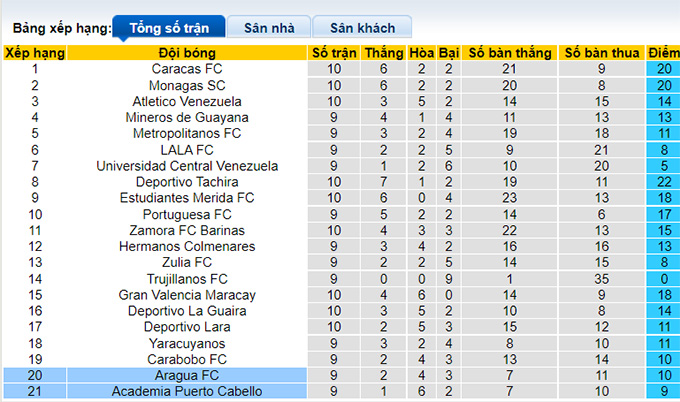This screenshot has height=402, width=680.
Task: Open the Sân khách tab
Action: coord(361,28)
